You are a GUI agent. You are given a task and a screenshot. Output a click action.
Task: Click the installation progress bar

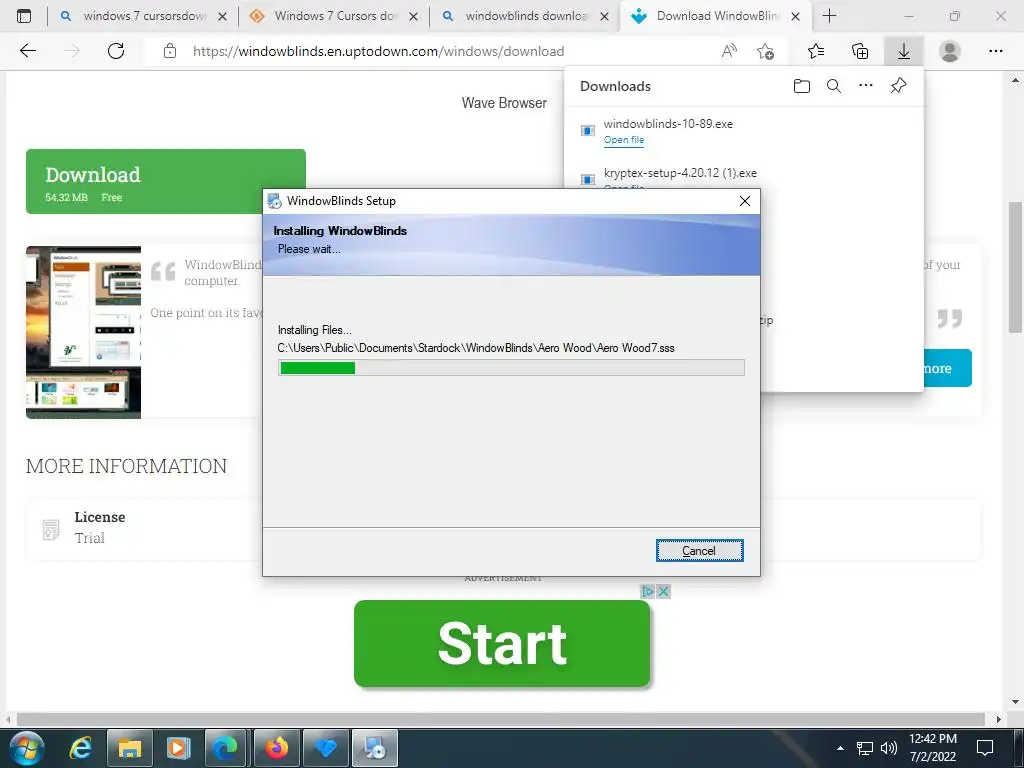point(511,368)
